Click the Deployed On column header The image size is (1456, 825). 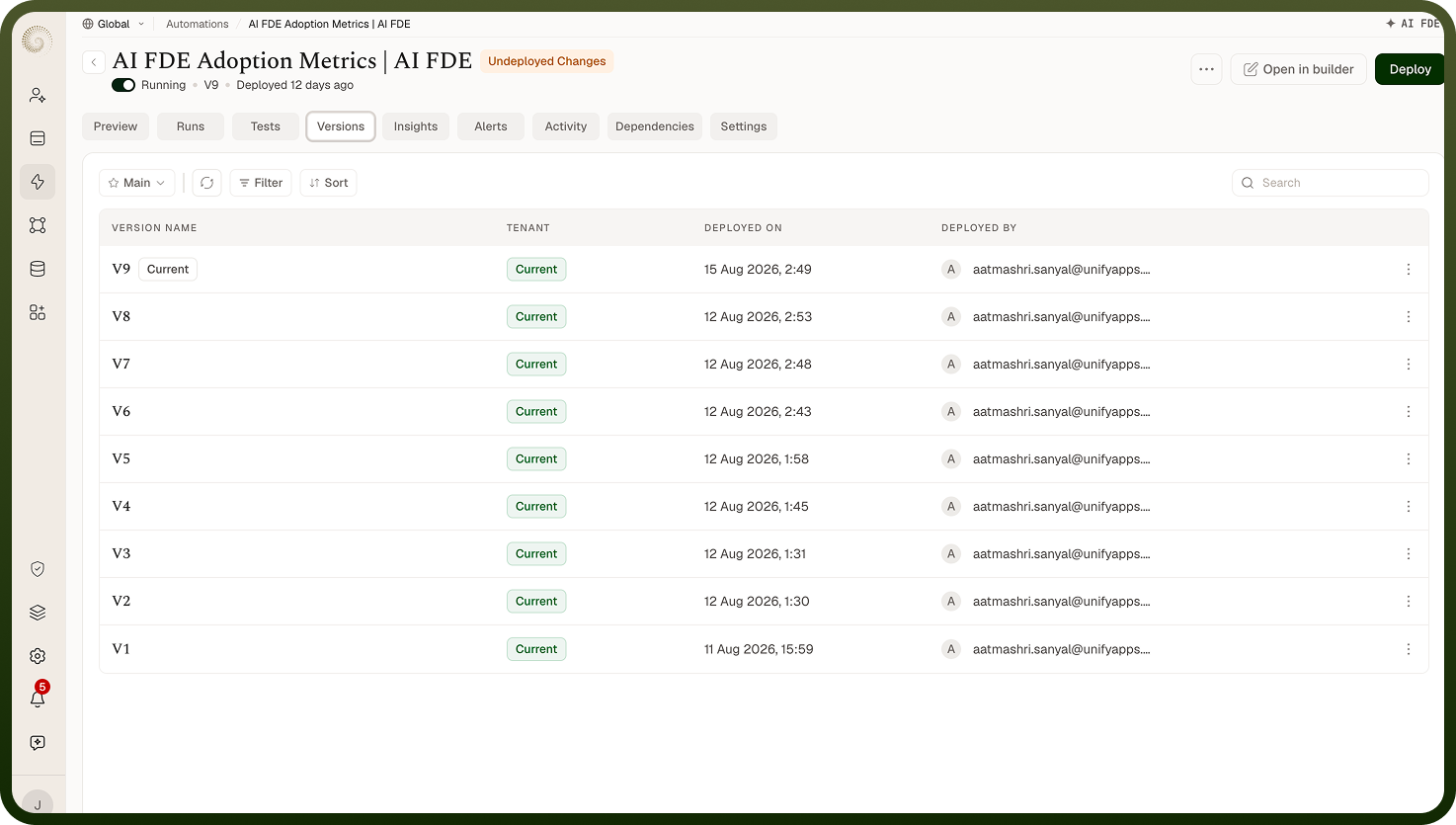pyautogui.click(x=743, y=228)
